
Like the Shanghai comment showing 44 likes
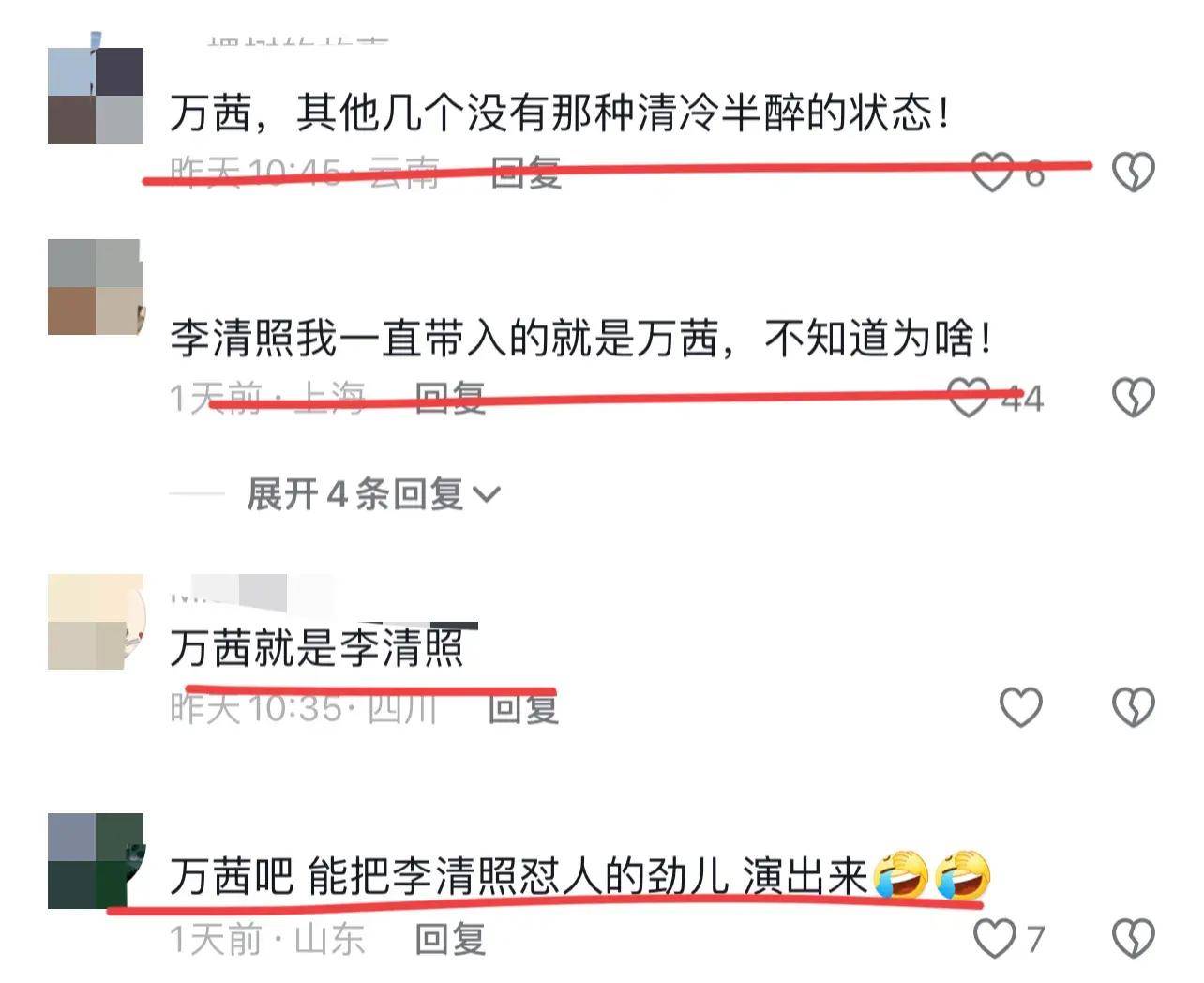969,398
